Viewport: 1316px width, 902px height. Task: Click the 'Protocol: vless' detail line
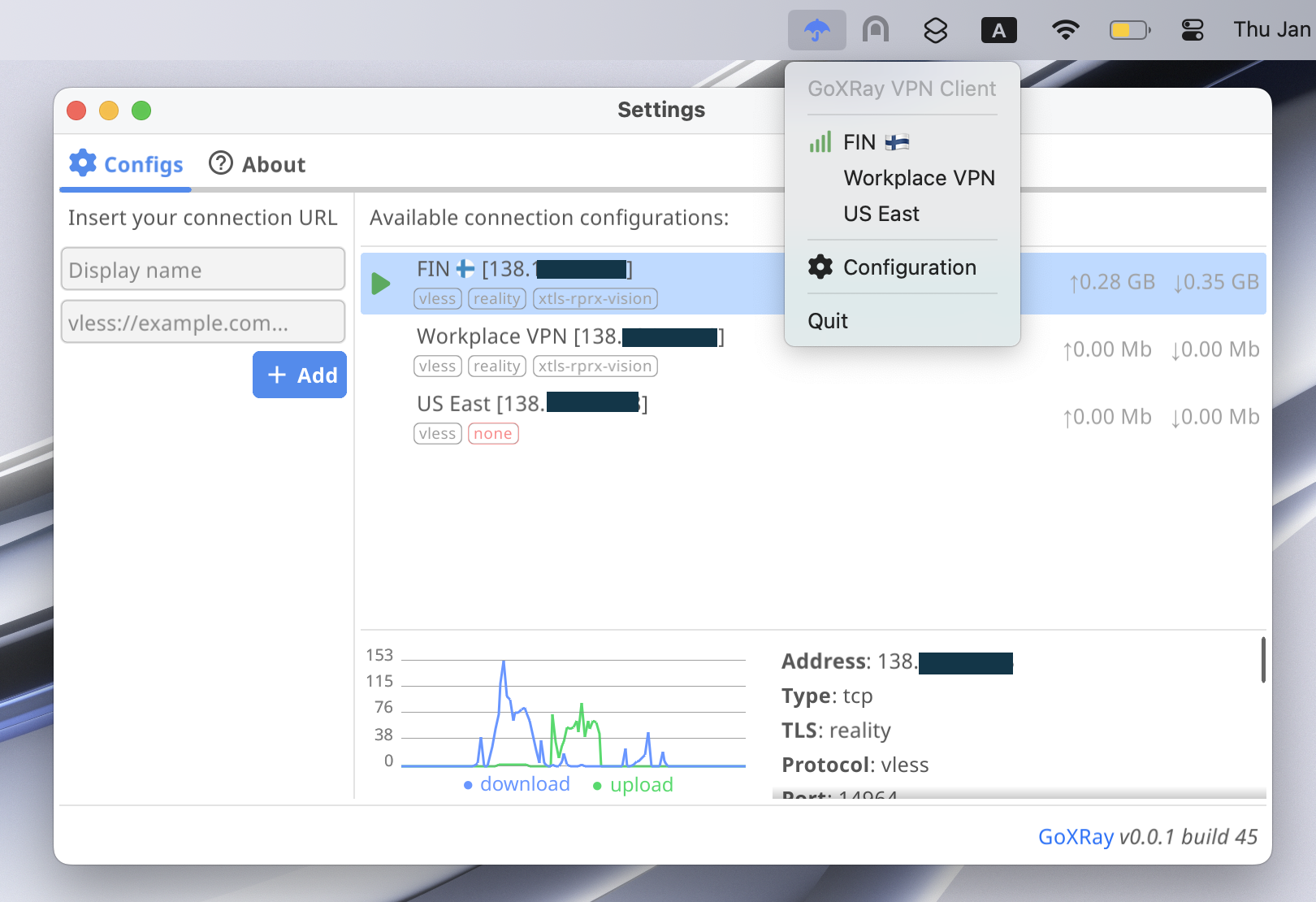(x=855, y=765)
